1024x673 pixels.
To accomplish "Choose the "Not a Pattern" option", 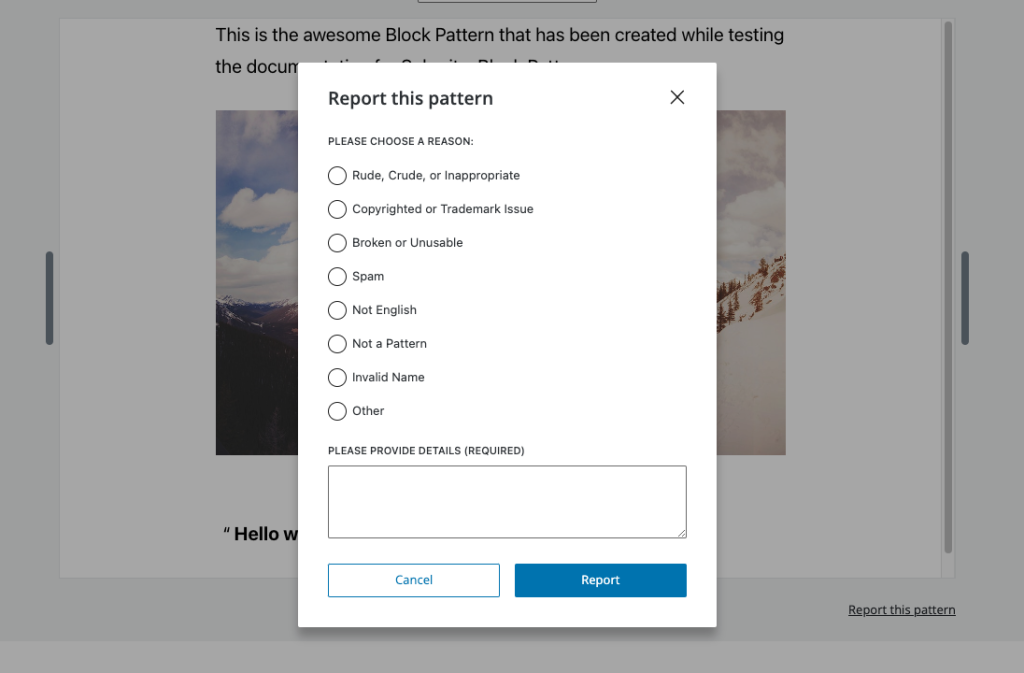I will coord(337,343).
